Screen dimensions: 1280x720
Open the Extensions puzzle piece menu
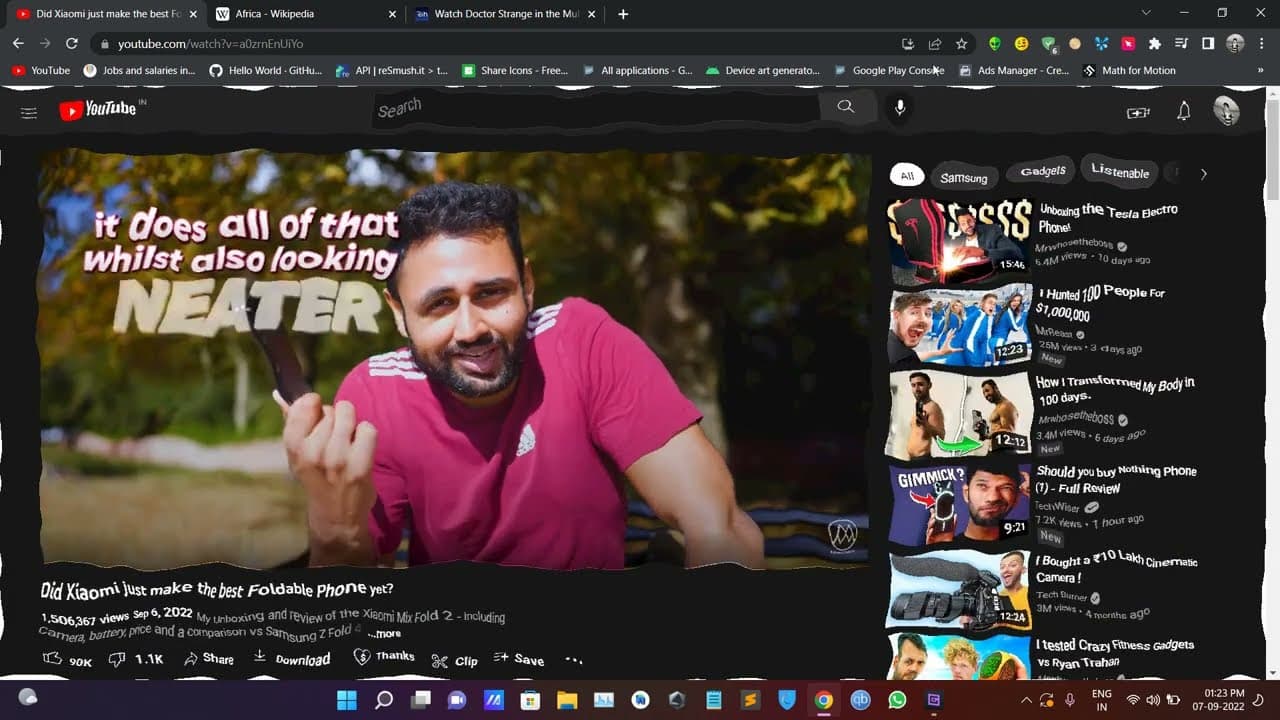[x=1154, y=44]
